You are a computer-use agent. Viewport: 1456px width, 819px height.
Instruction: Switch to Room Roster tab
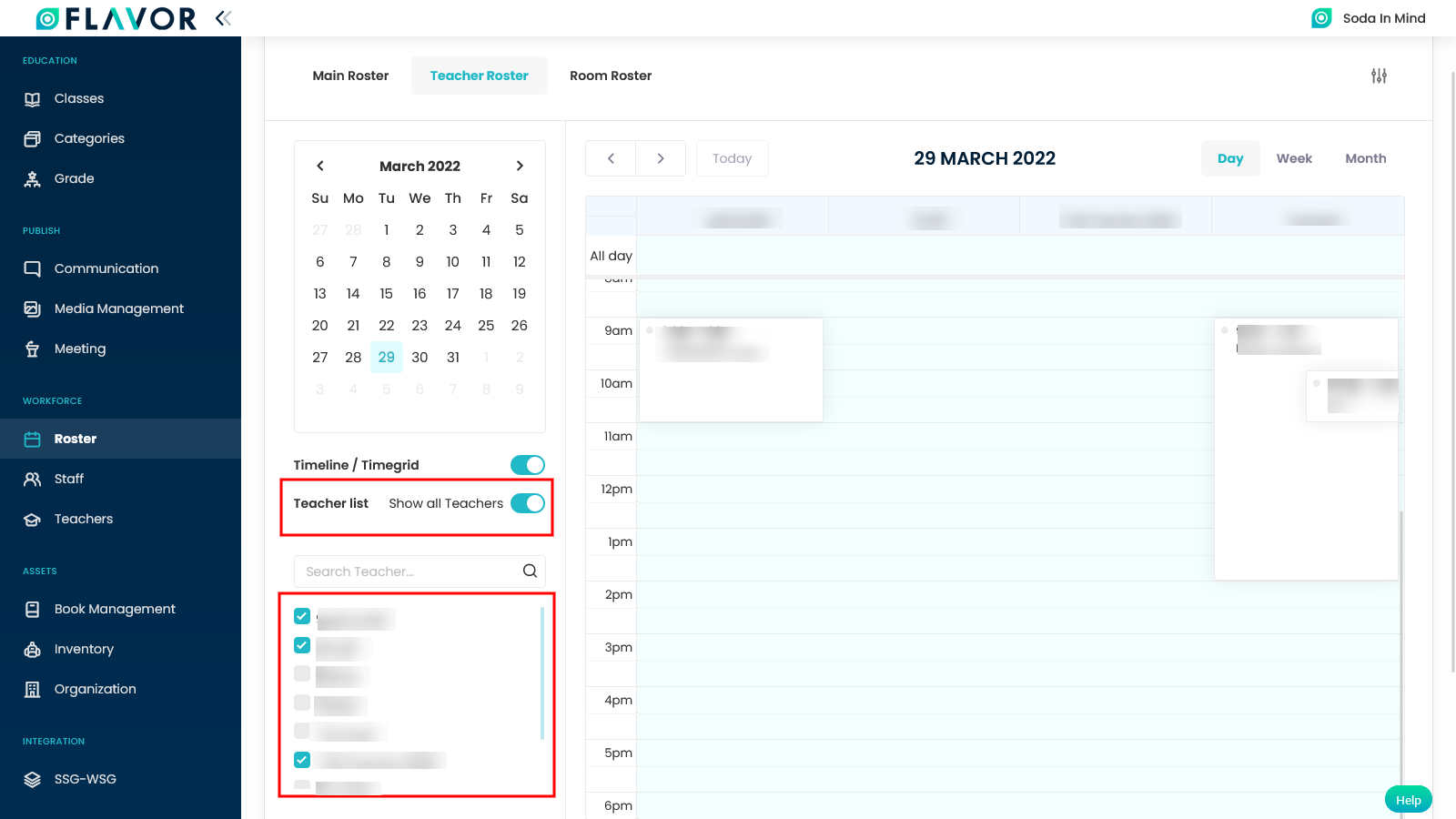[611, 76]
